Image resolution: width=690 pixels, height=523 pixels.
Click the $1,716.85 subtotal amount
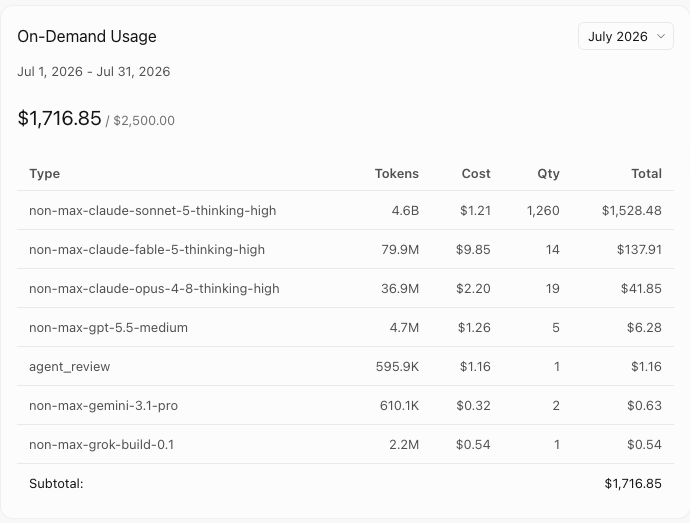tap(633, 484)
